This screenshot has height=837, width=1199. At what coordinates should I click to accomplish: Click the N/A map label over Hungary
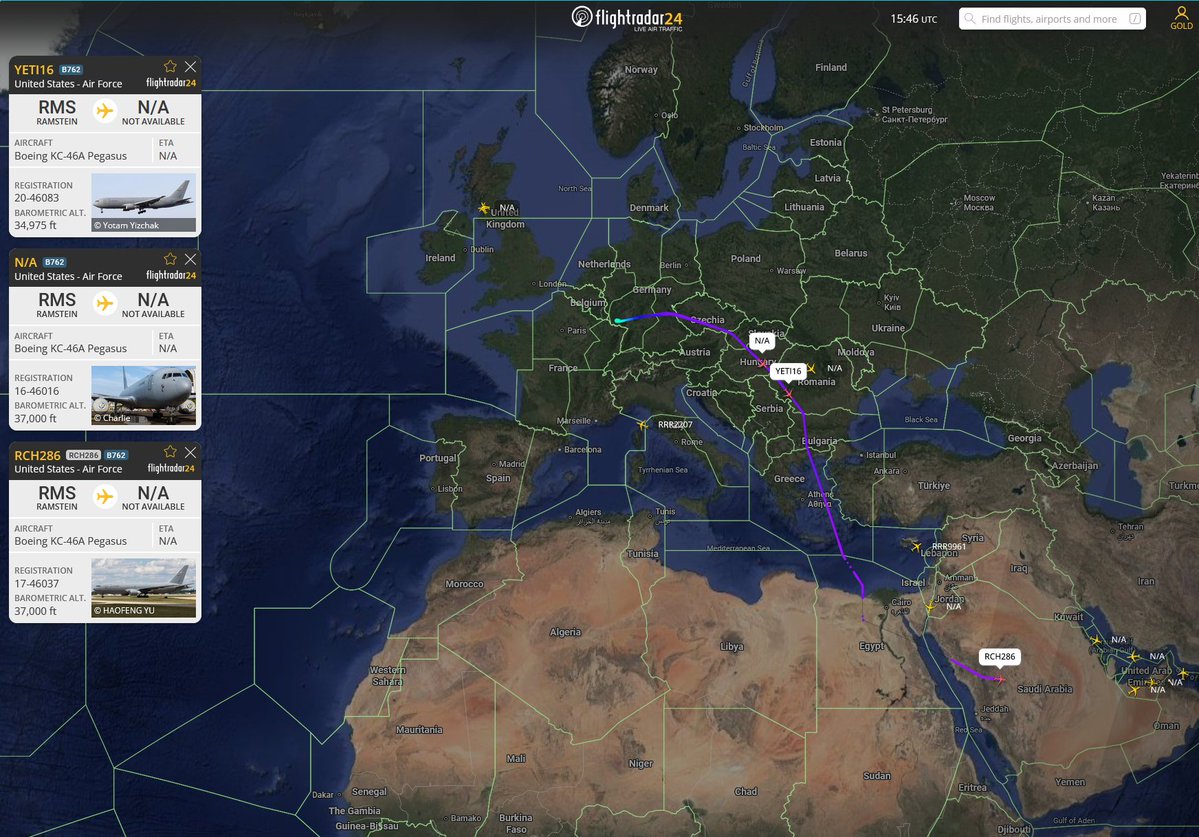coord(762,340)
